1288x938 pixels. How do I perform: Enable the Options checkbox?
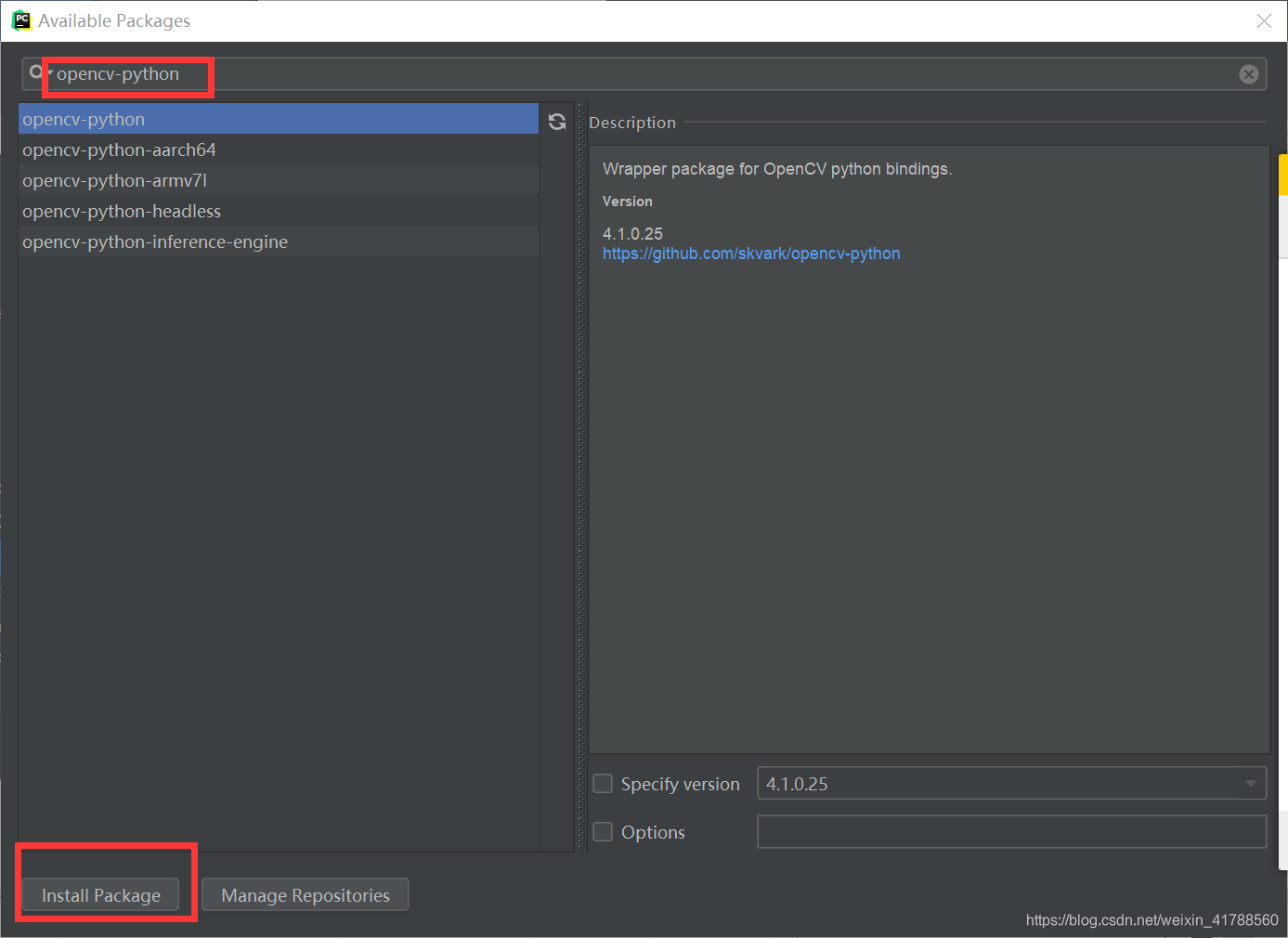point(603,832)
